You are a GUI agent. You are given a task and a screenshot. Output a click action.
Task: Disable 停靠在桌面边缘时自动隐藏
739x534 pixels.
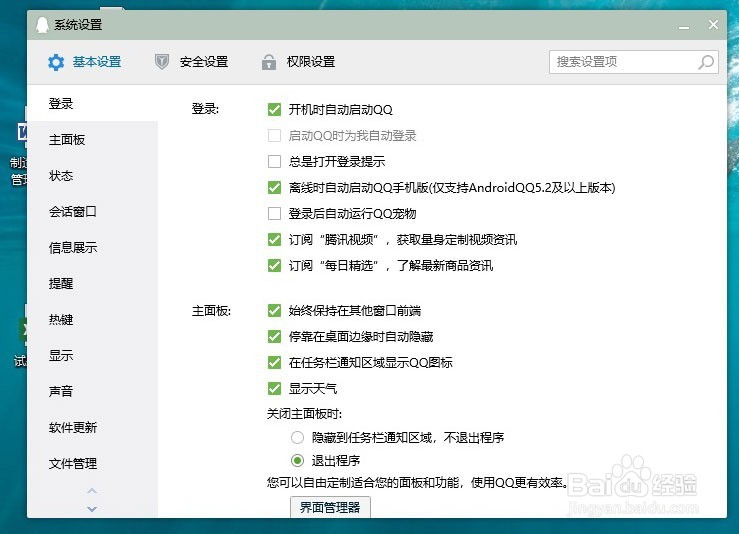[274, 337]
